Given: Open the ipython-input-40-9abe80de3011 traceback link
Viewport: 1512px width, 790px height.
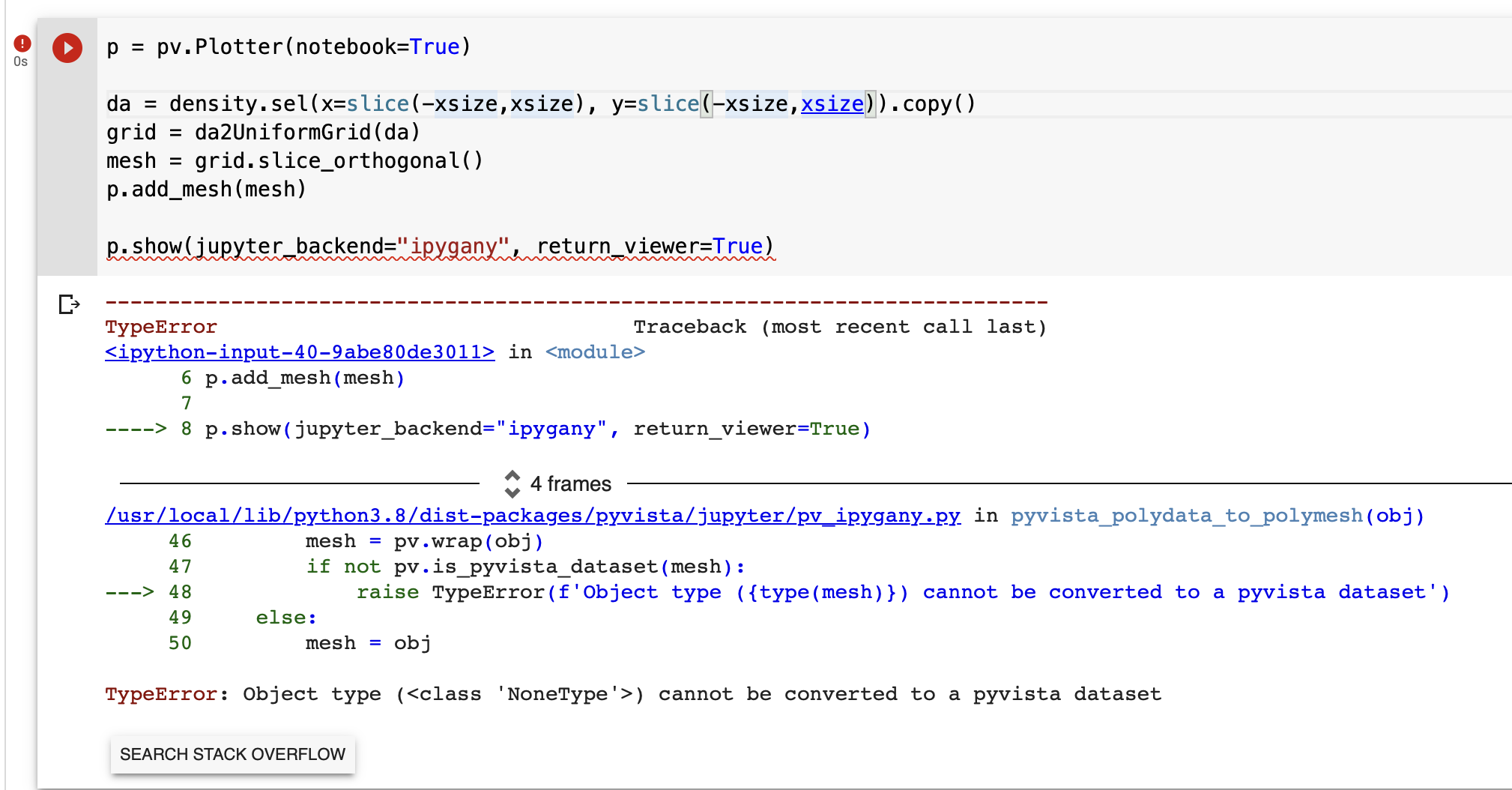Looking at the screenshot, I should [x=299, y=352].
